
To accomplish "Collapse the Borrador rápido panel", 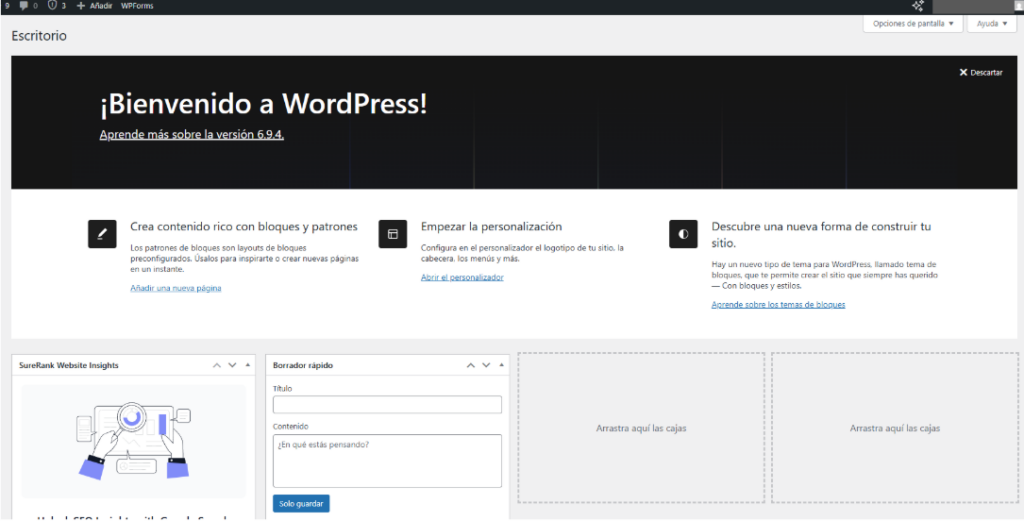I will pos(502,366).
